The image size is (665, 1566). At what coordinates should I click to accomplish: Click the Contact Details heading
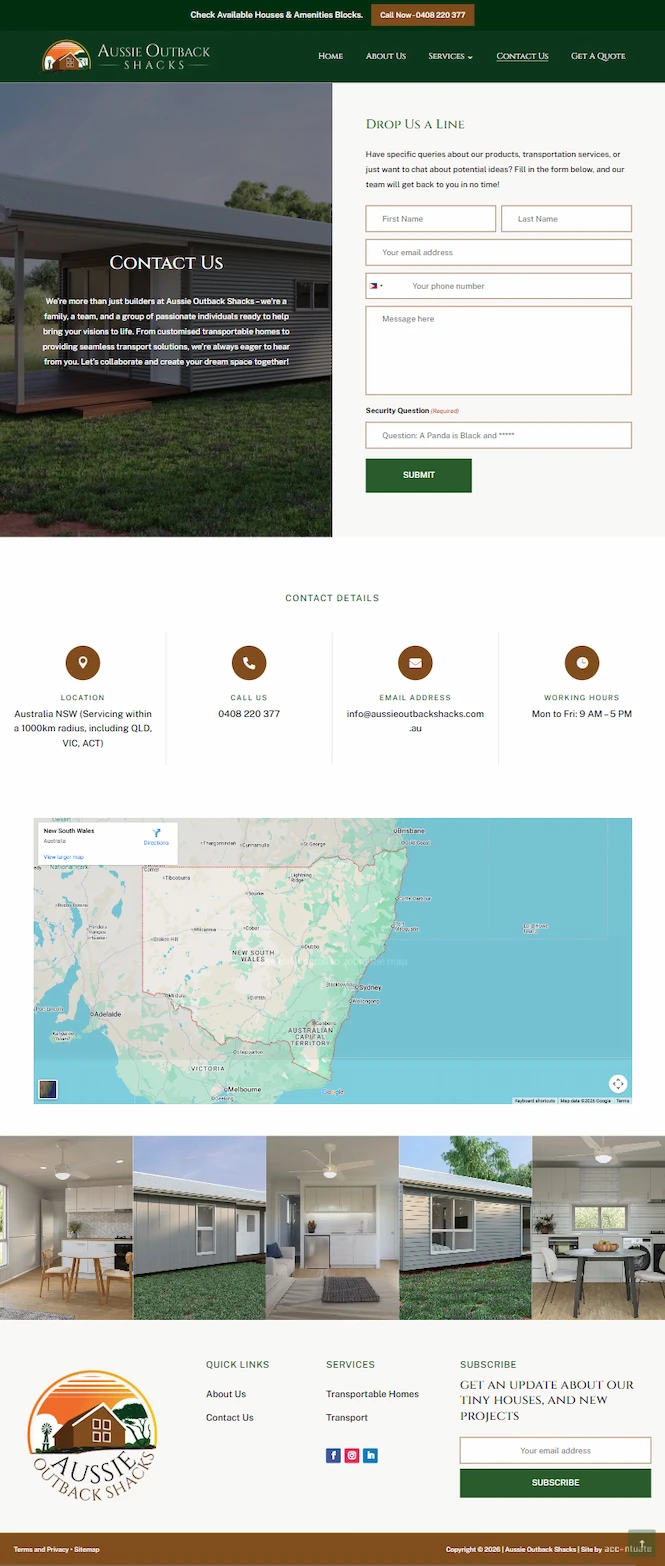coord(332,598)
